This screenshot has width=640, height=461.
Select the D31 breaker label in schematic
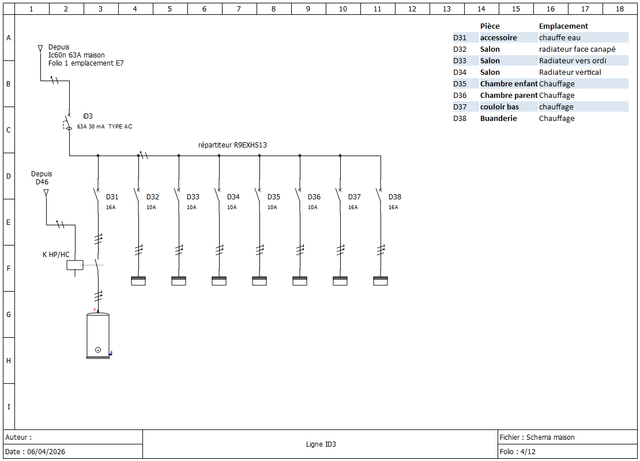pyautogui.click(x=112, y=197)
